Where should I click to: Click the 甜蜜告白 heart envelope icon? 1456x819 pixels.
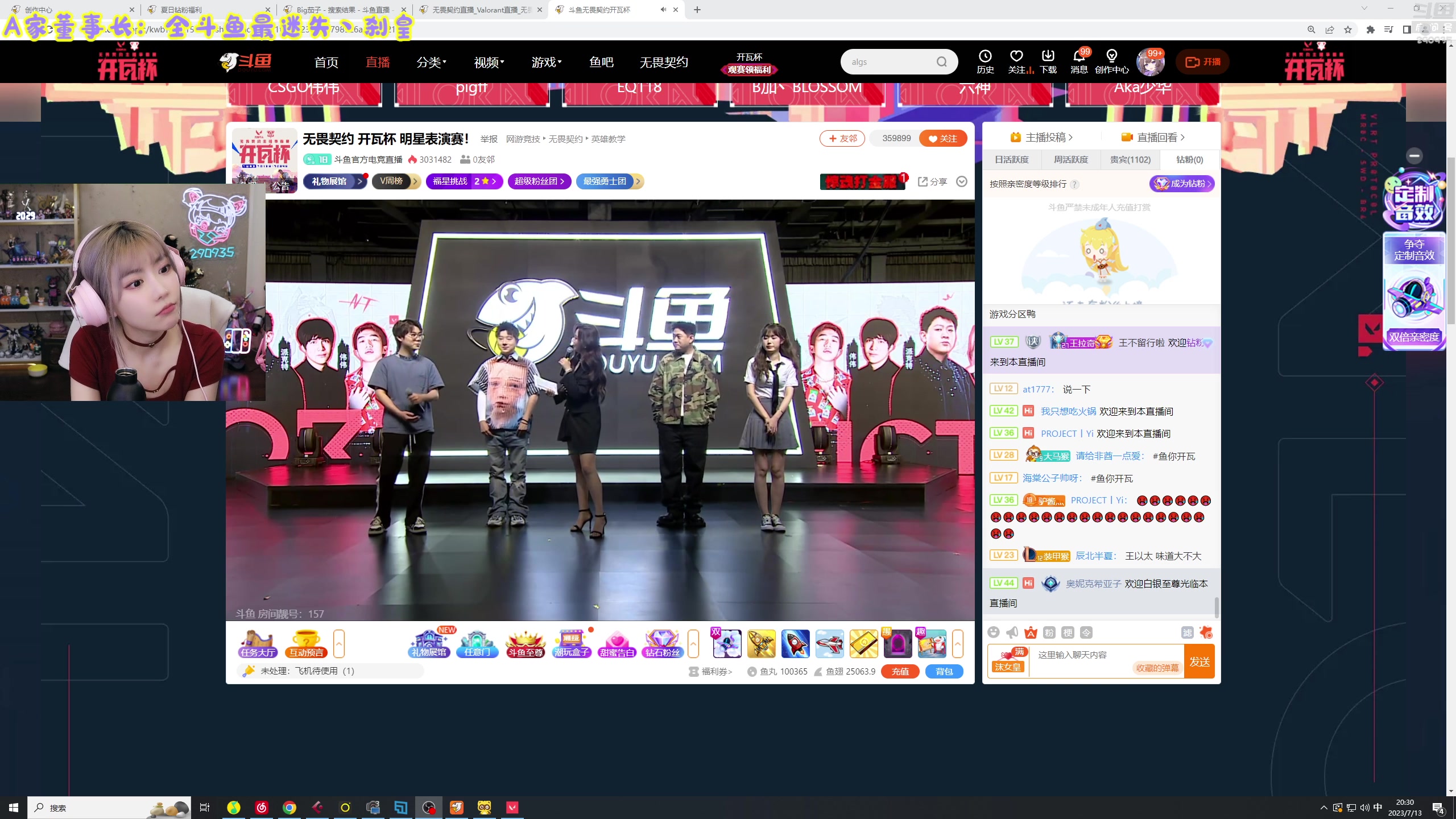click(x=617, y=644)
